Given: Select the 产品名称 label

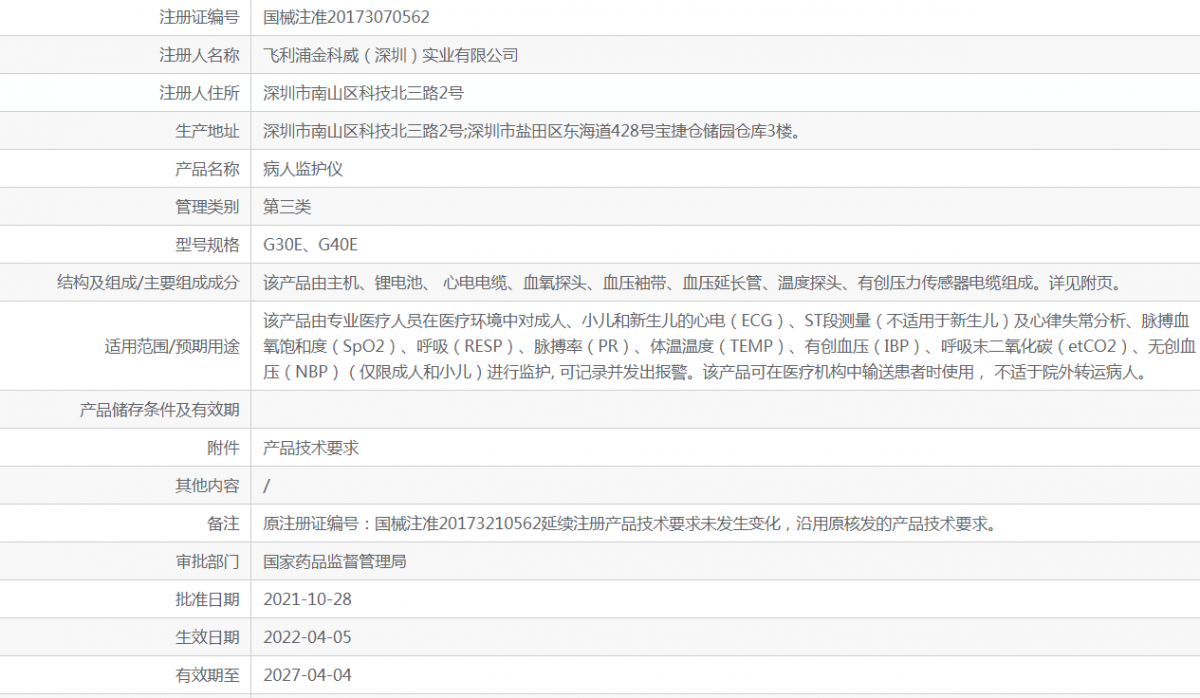Looking at the screenshot, I should (x=207, y=169).
